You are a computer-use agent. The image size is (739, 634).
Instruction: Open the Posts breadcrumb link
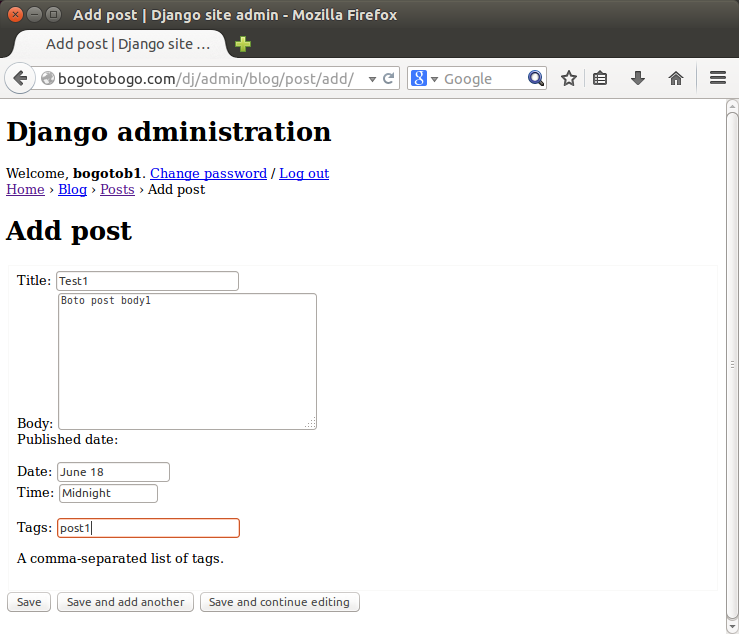117,189
